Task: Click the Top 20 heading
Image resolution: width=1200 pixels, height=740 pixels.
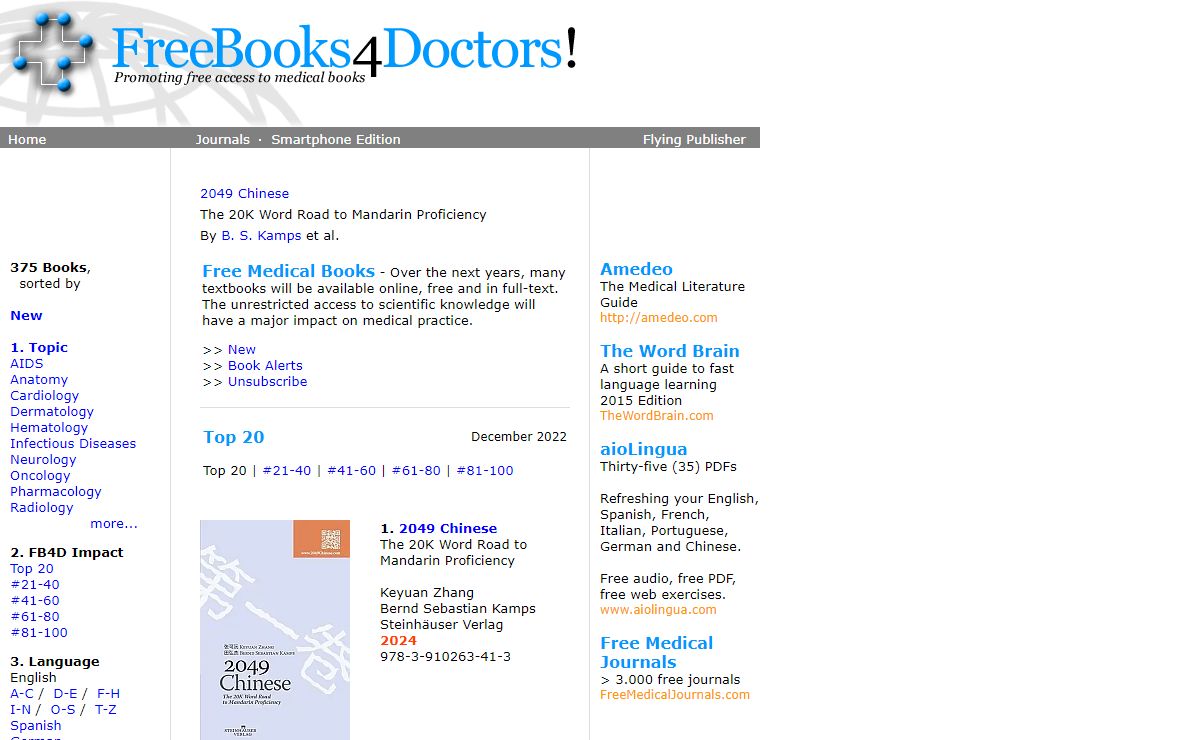Action: [x=234, y=437]
